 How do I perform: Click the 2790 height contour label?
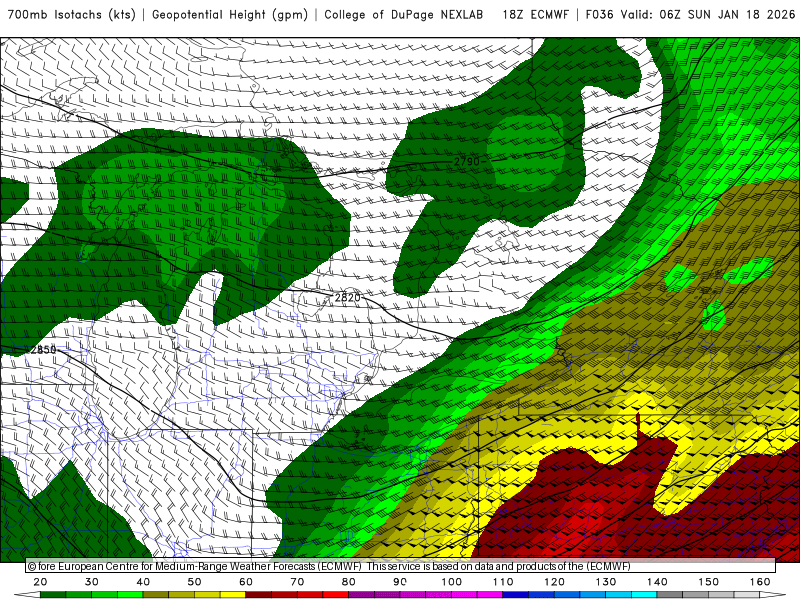pos(467,162)
